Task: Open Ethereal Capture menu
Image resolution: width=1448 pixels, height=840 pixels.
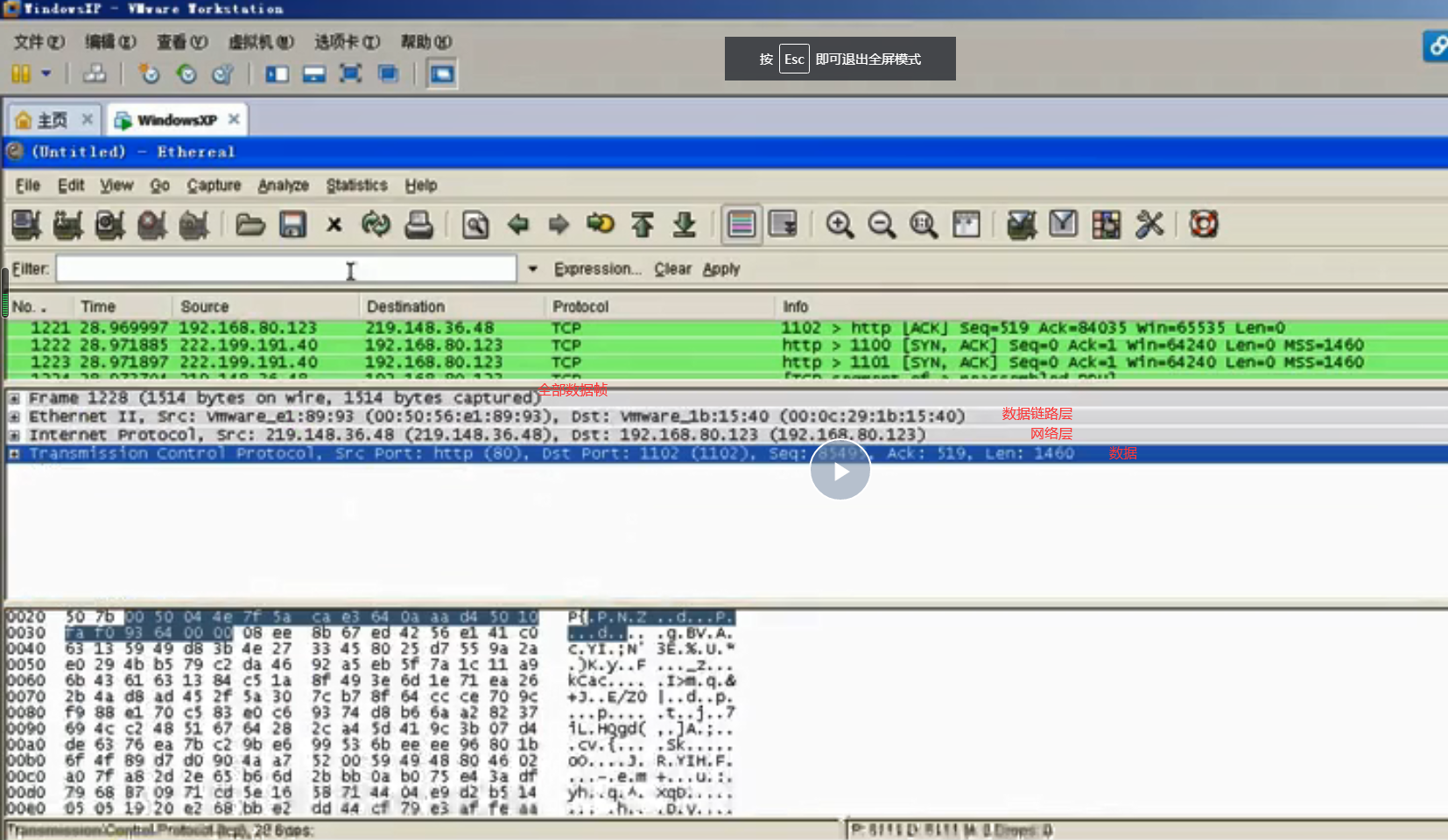Action: 214,185
